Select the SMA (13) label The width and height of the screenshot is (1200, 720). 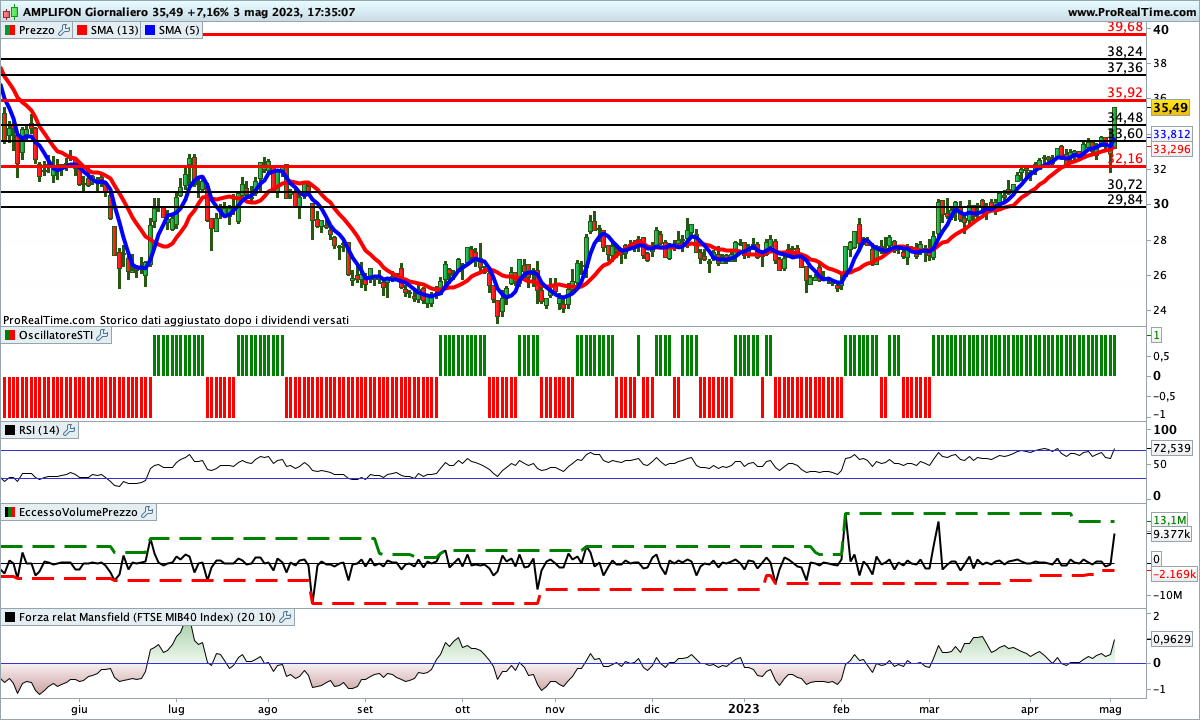pos(116,30)
